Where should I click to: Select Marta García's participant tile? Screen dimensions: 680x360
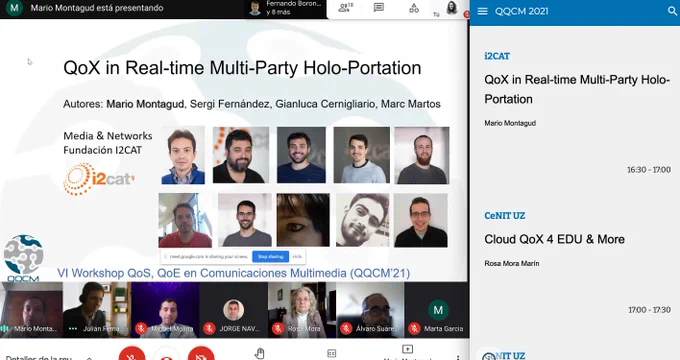[x=436, y=310]
